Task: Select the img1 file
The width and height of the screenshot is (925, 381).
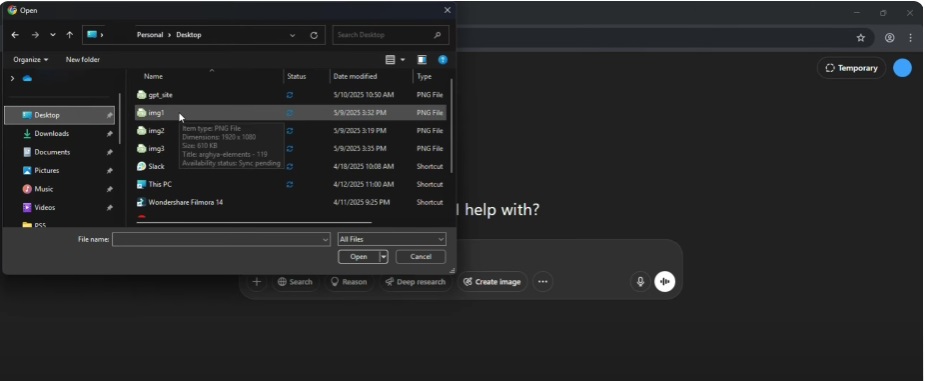Action: pyautogui.click(x=290, y=113)
